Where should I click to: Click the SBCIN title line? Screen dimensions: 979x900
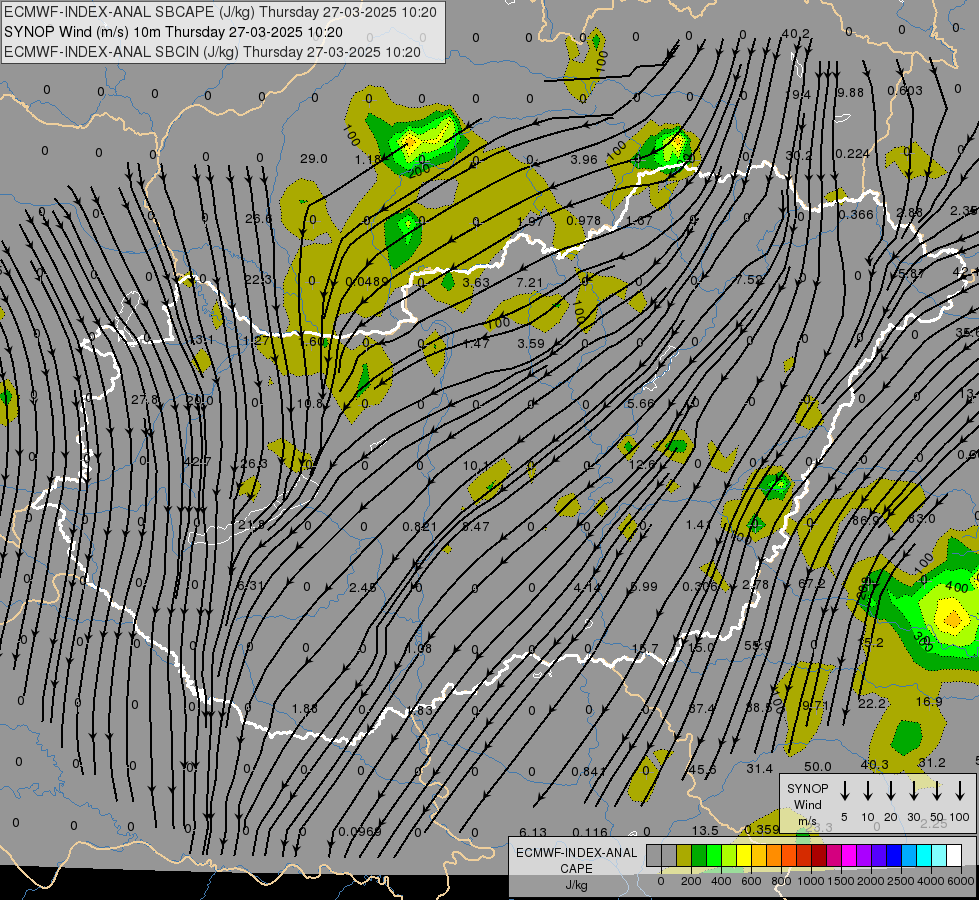[212, 52]
